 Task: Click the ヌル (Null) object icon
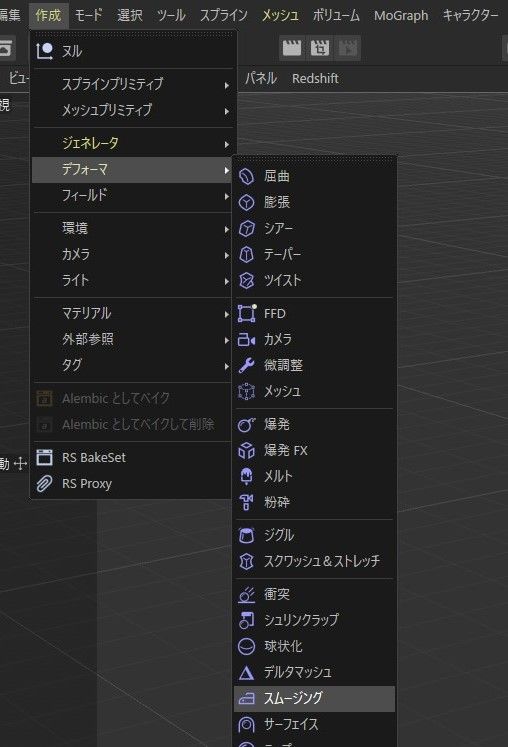point(44,51)
